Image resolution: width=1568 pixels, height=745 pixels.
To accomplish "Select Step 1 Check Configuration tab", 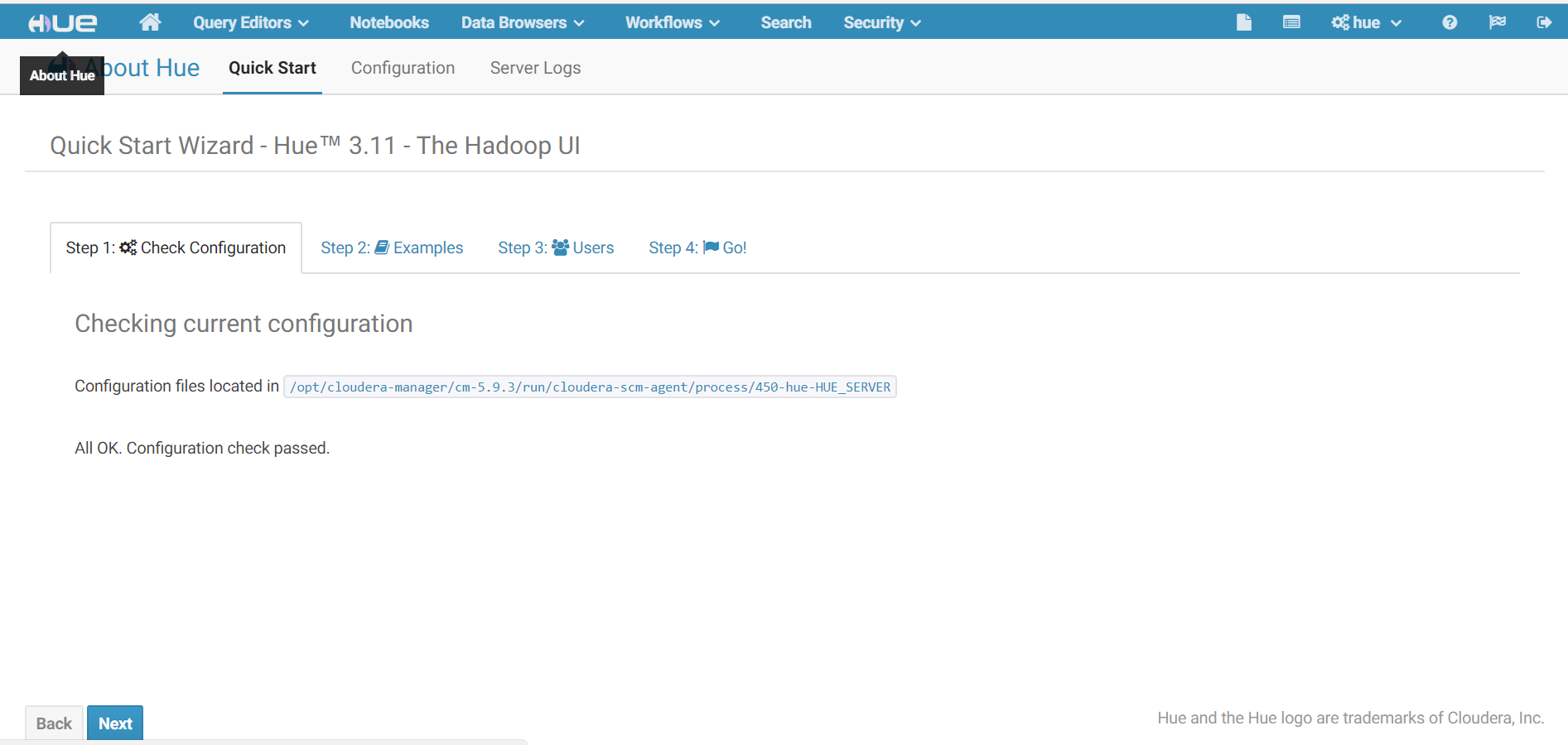I will pyautogui.click(x=176, y=248).
